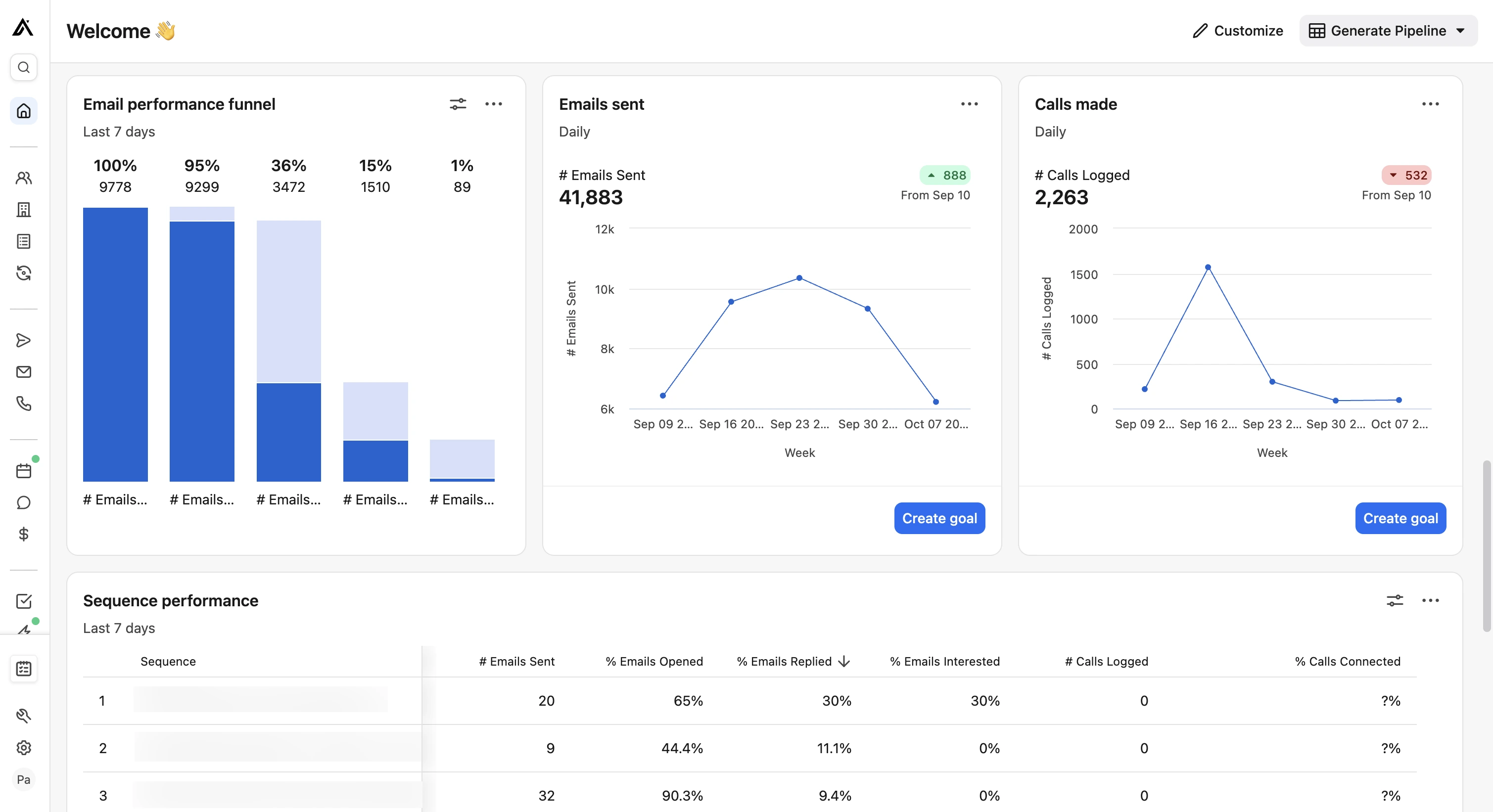Image resolution: width=1493 pixels, height=812 pixels.
Task: Open the search icon in sidebar
Action: pos(24,68)
